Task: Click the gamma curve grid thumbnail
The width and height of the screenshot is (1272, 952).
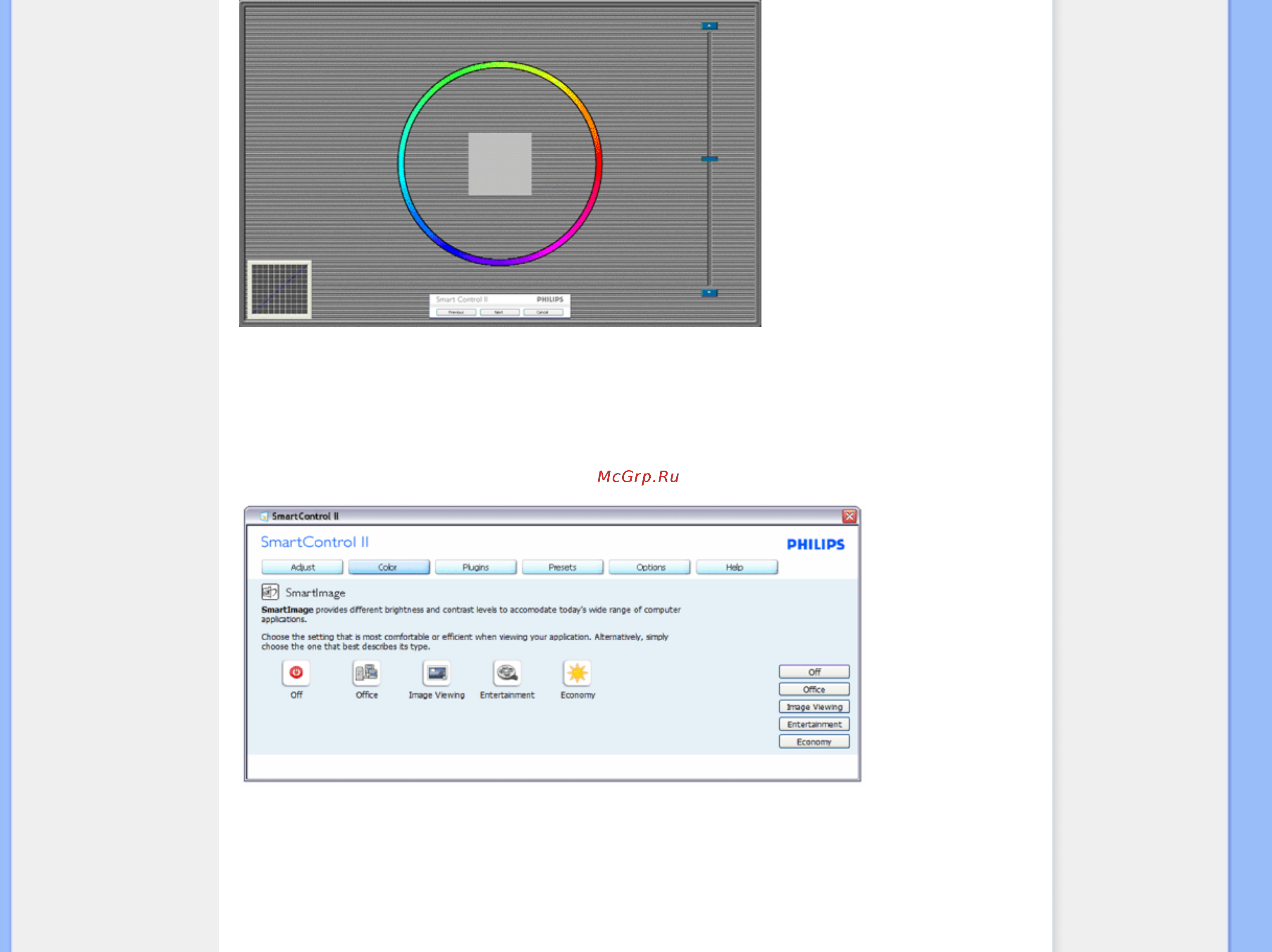Action: click(x=279, y=289)
